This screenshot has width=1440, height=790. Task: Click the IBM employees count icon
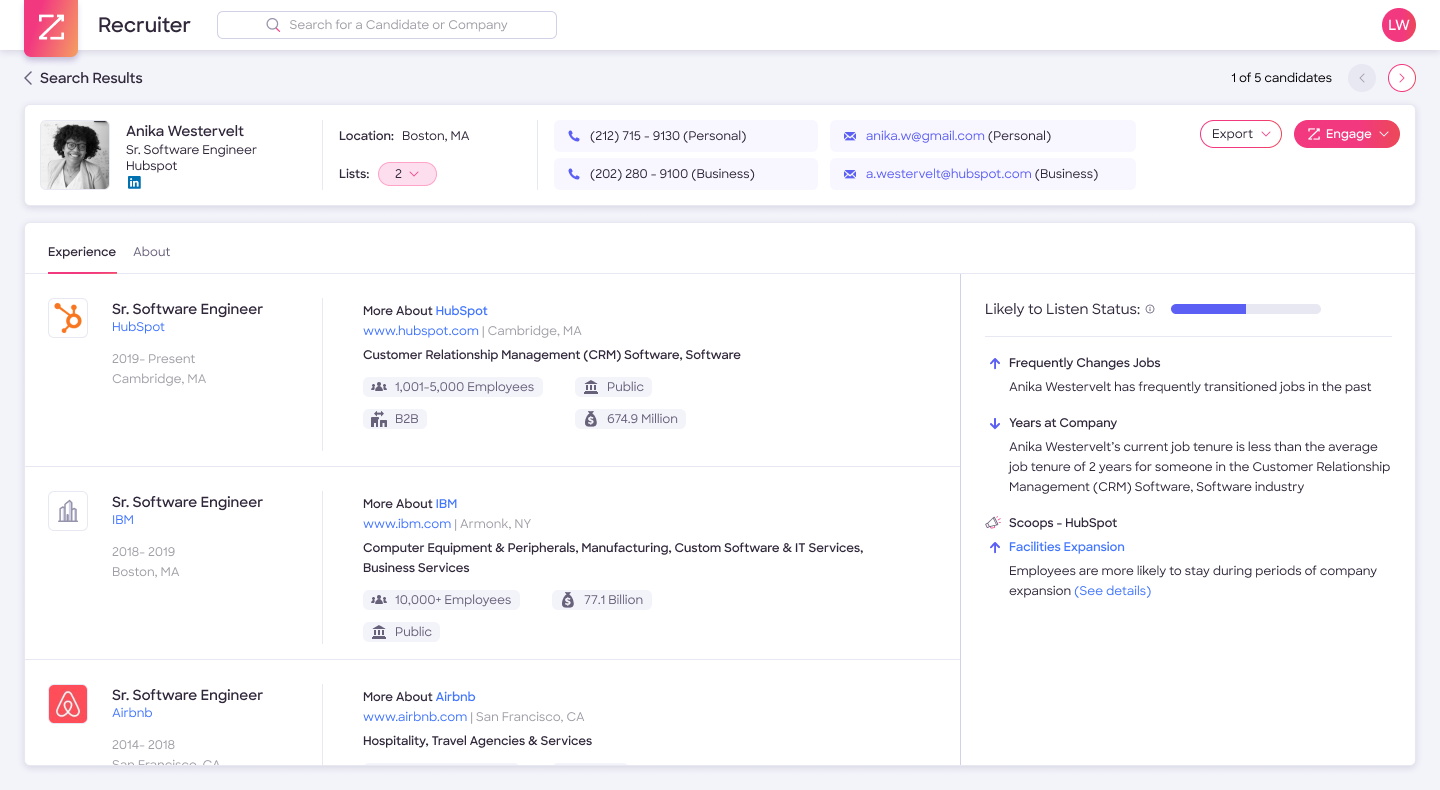pyautogui.click(x=379, y=600)
